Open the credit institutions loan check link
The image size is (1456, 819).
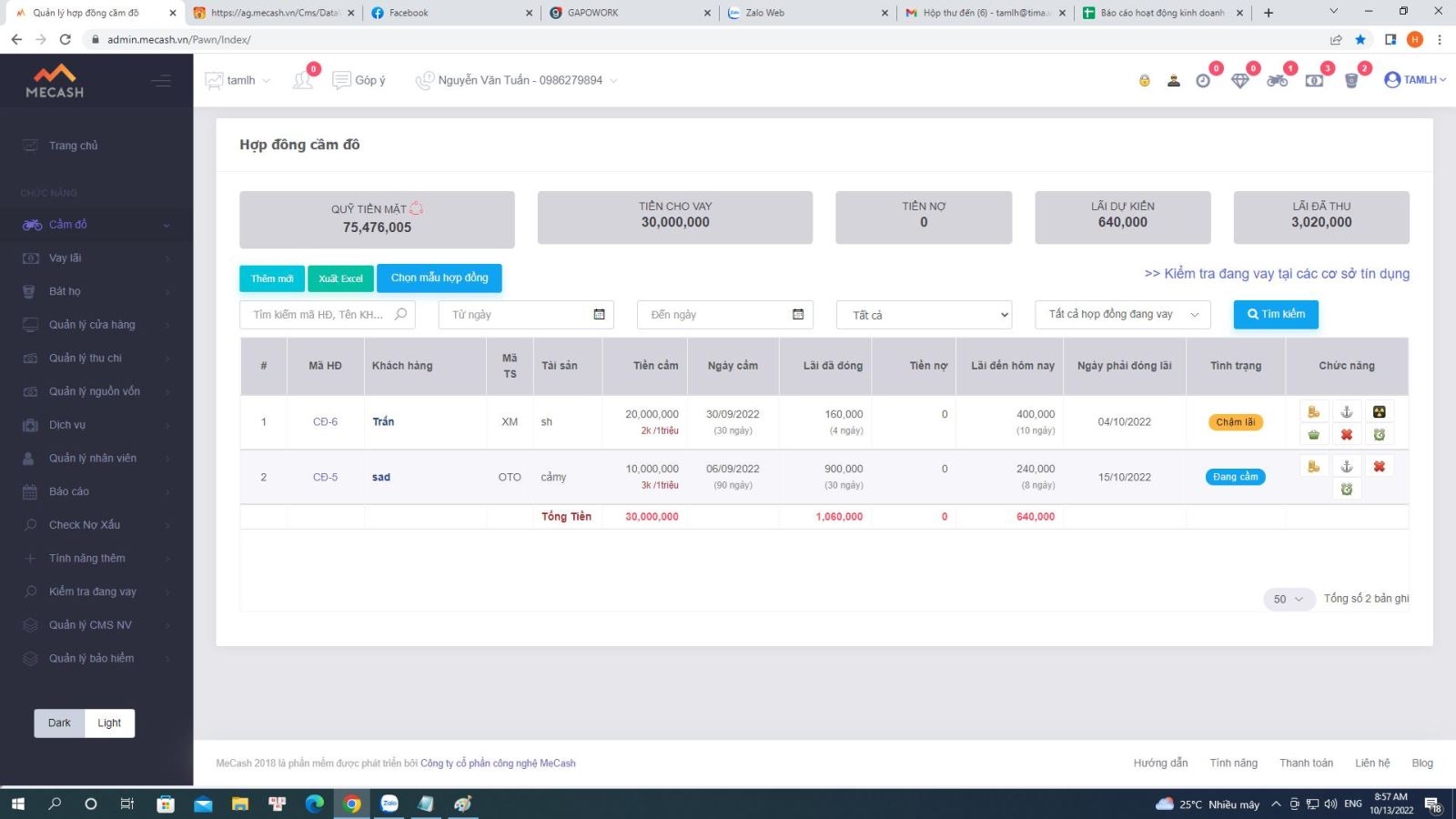[x=1277, y=274]
